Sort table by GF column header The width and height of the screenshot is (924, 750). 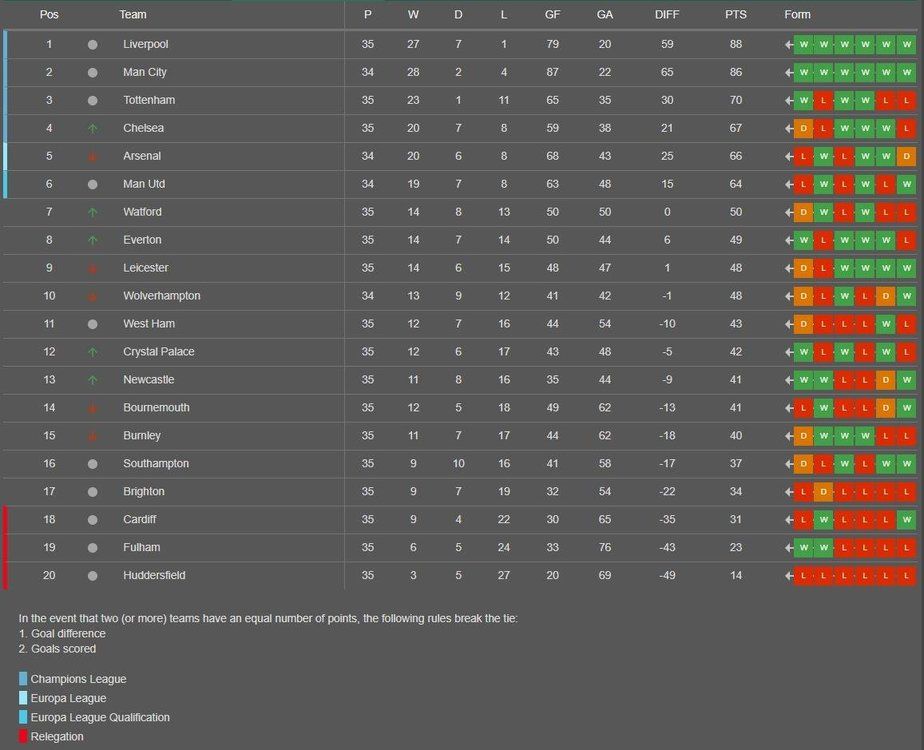pos(552,15)
